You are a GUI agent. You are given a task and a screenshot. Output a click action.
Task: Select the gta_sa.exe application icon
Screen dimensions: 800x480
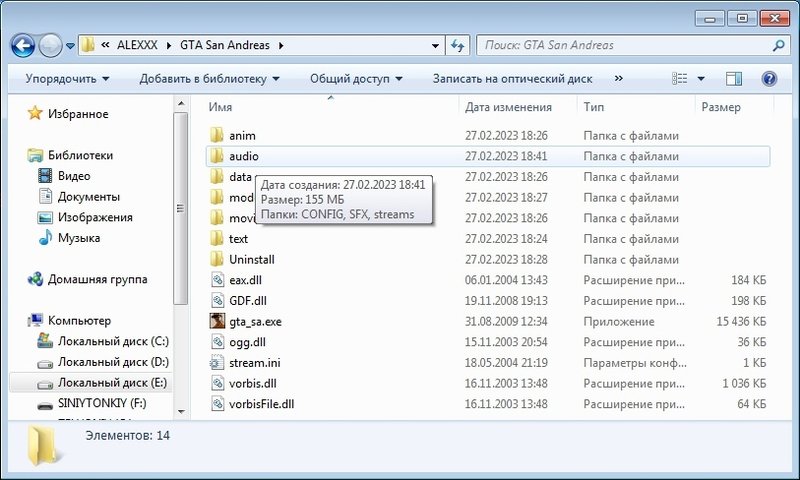(x=217, y=321)
